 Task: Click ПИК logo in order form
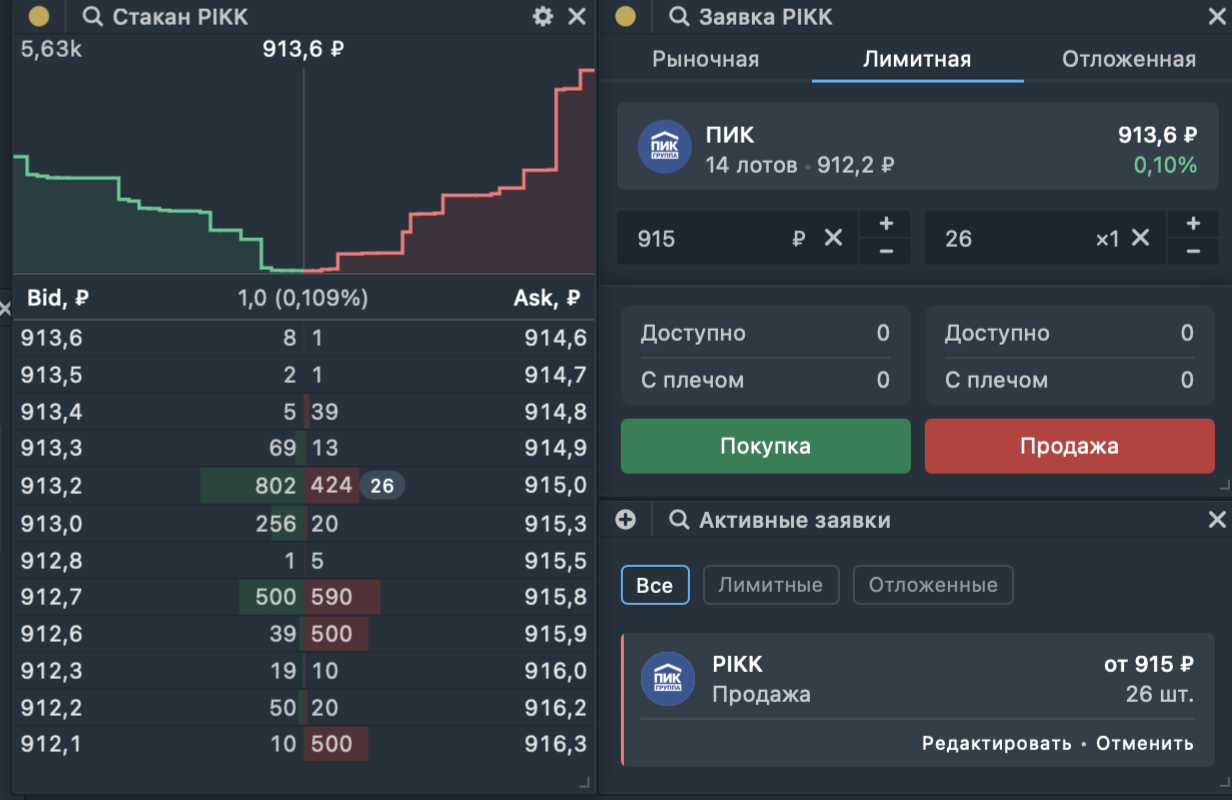click(665, 147)
